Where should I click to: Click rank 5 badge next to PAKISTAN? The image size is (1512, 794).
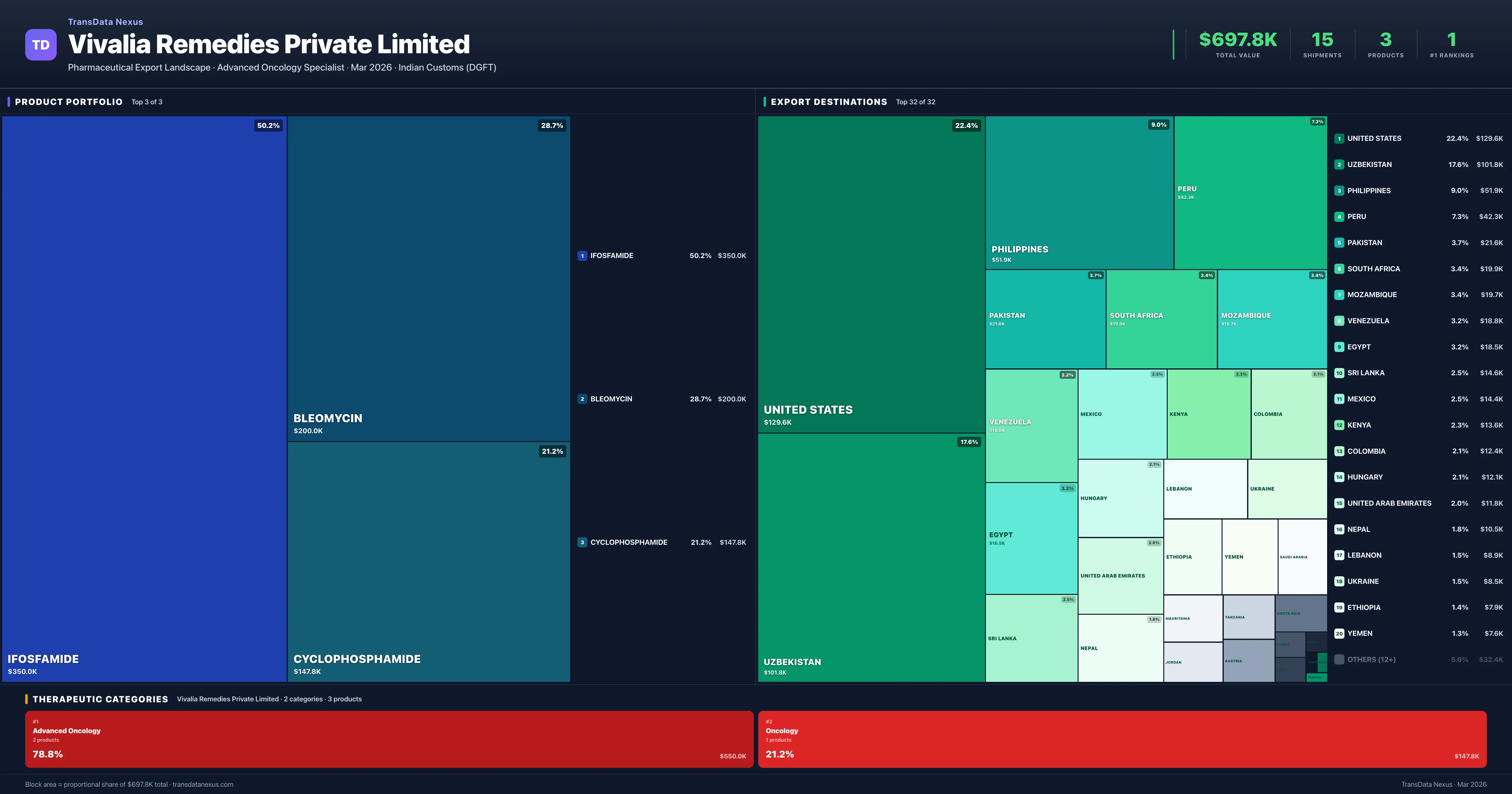(1339, 243)
